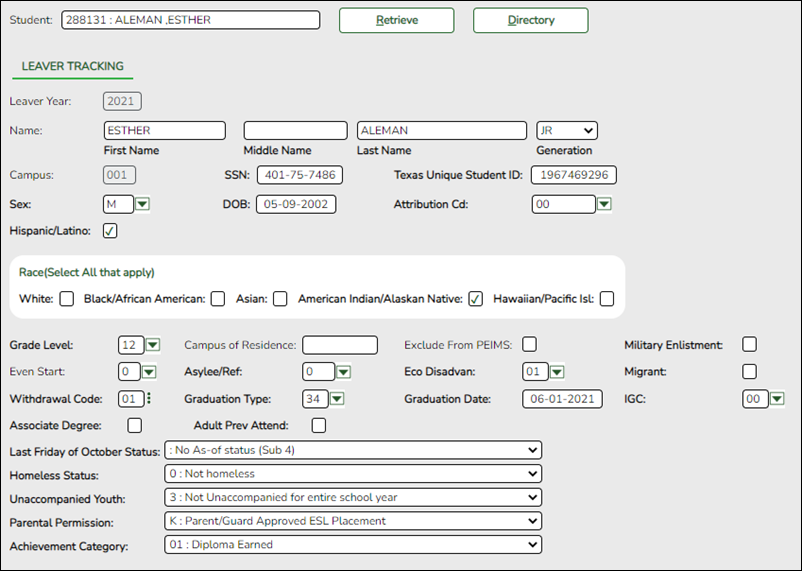Screen dimensions: 802x571
Task: Check the Military Enlistment box
Action: (749, 344)
